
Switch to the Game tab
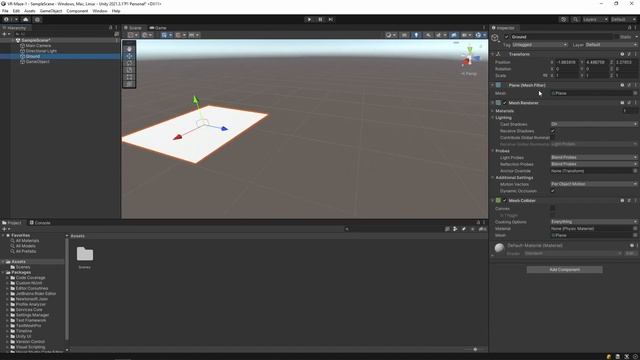(158, 28)
